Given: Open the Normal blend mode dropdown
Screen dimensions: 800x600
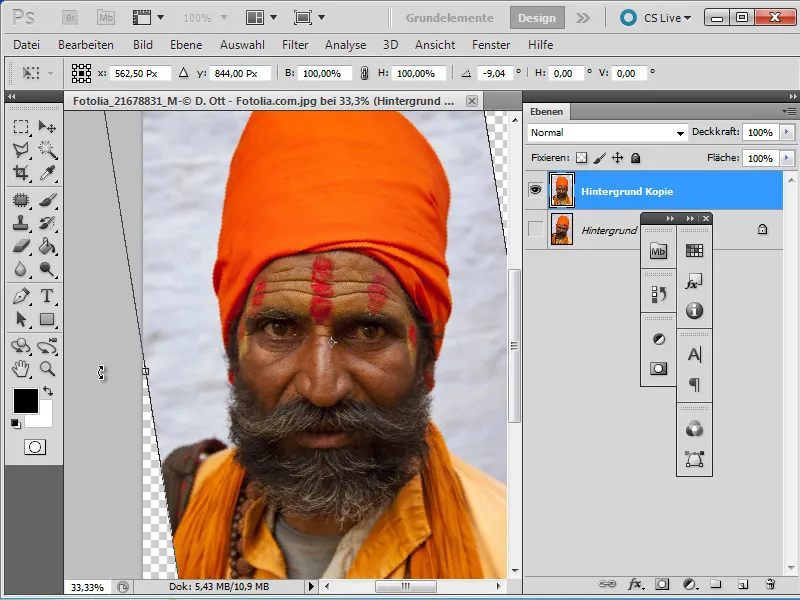Looking at the screenshot, I should point(605,132).
